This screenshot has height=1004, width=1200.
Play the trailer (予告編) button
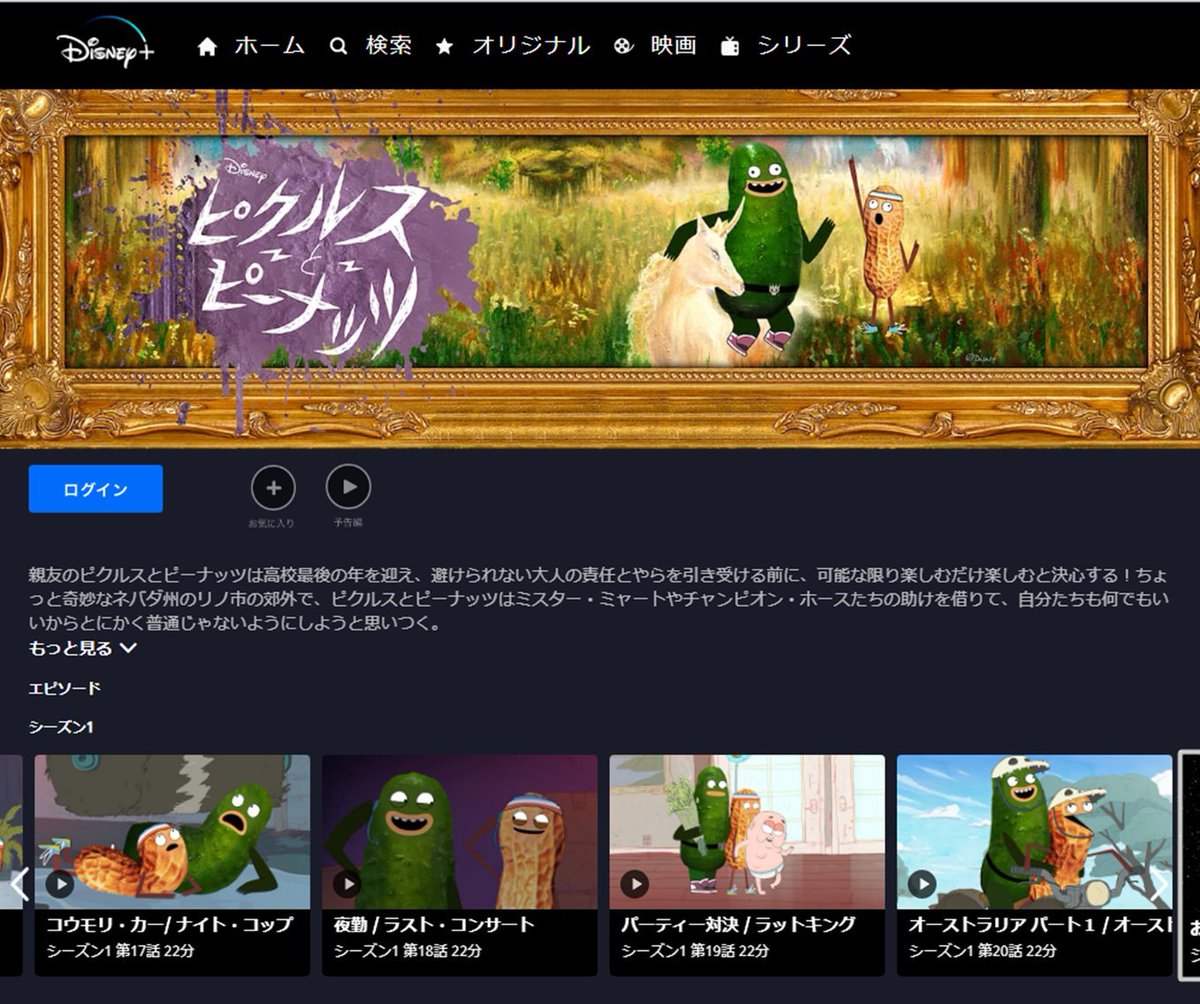[349, 487]
